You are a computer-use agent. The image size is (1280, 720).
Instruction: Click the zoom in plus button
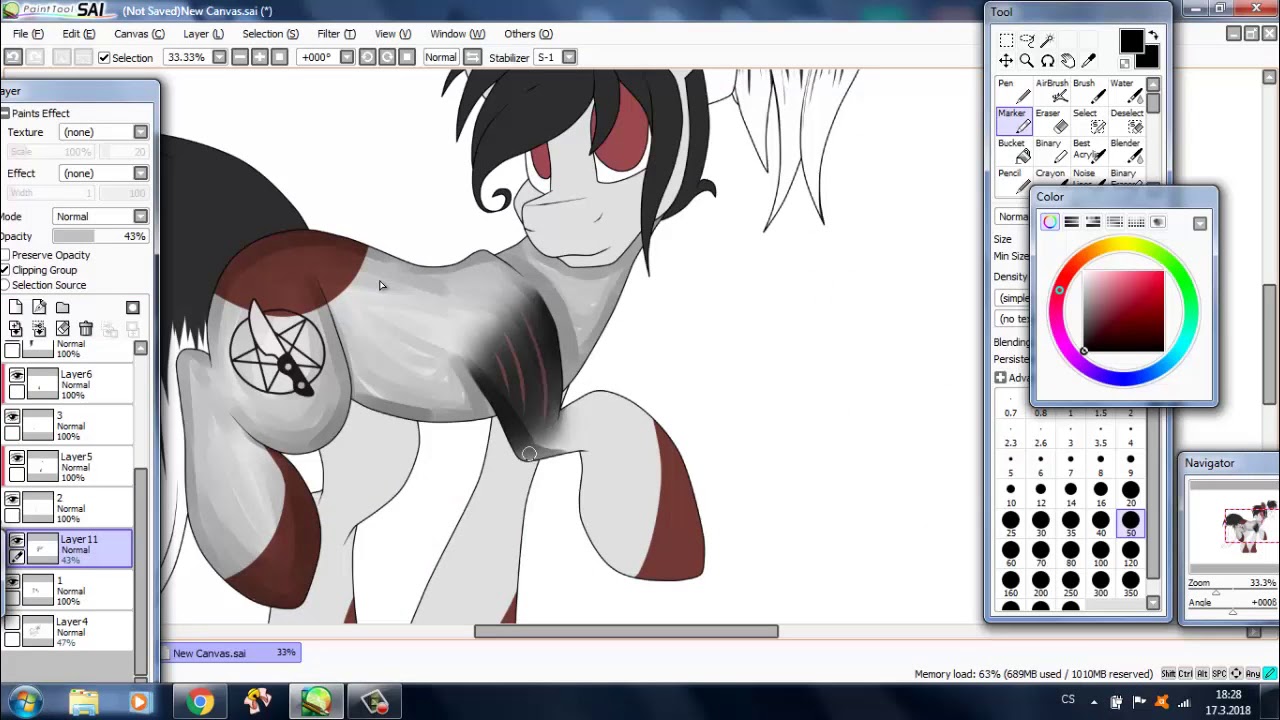(259, 57)
